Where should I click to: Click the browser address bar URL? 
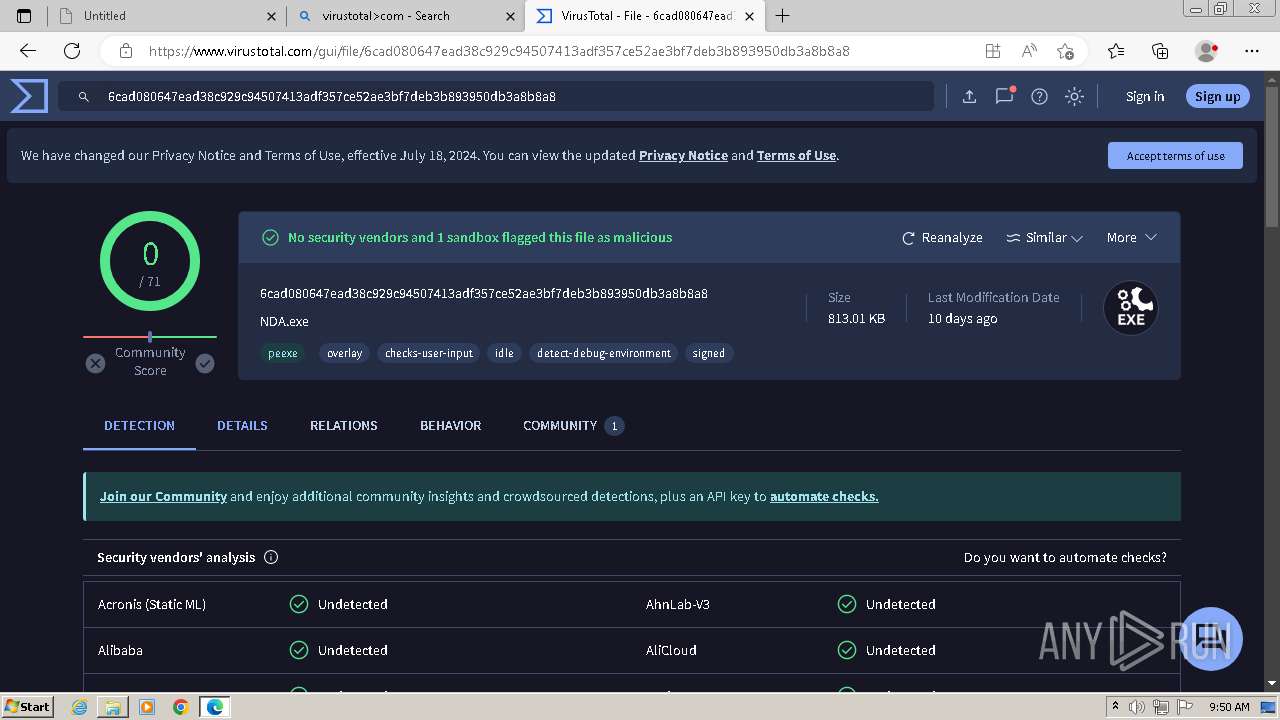(499, 51)
